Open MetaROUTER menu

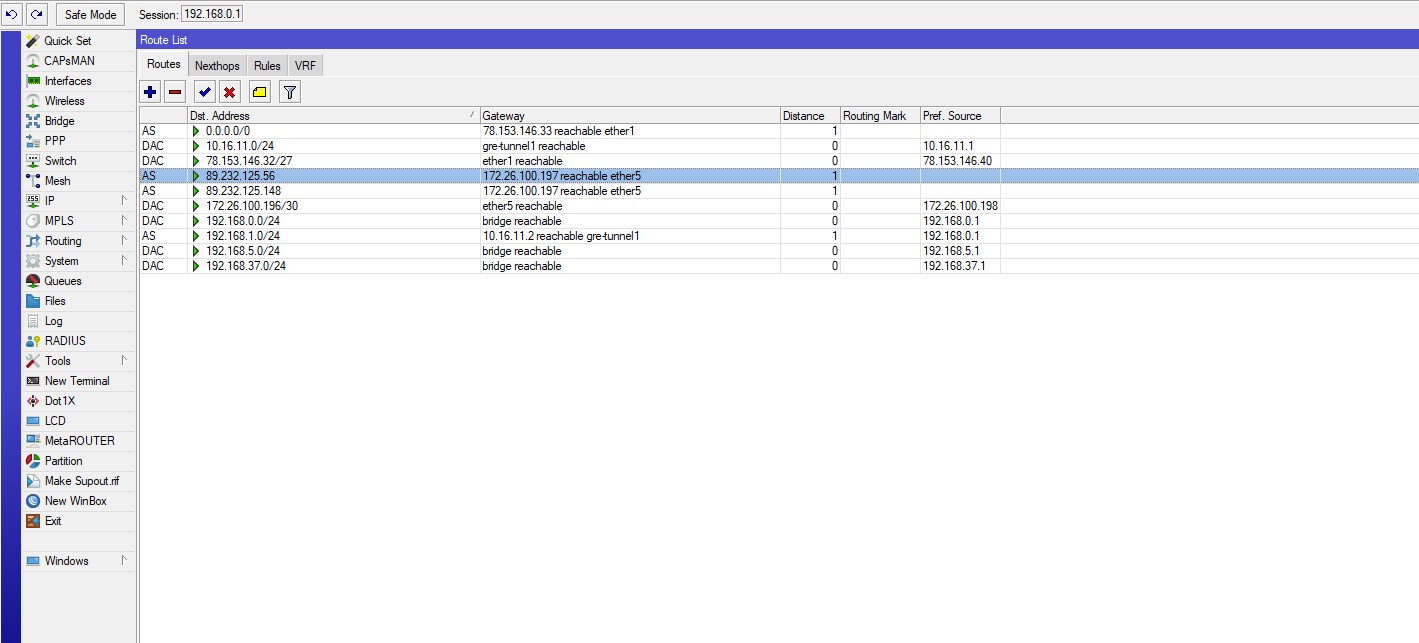click(x=79, y=441)
